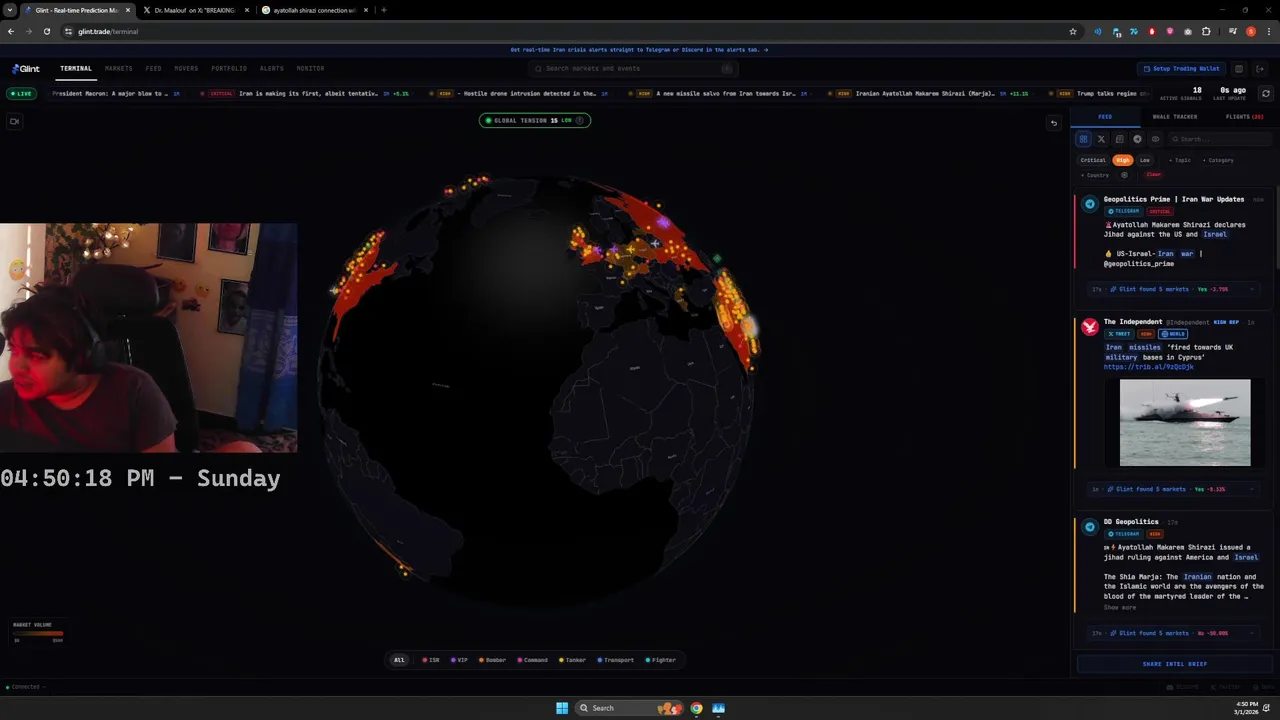Open the Topic filter dropdown

coord(1181,160)
